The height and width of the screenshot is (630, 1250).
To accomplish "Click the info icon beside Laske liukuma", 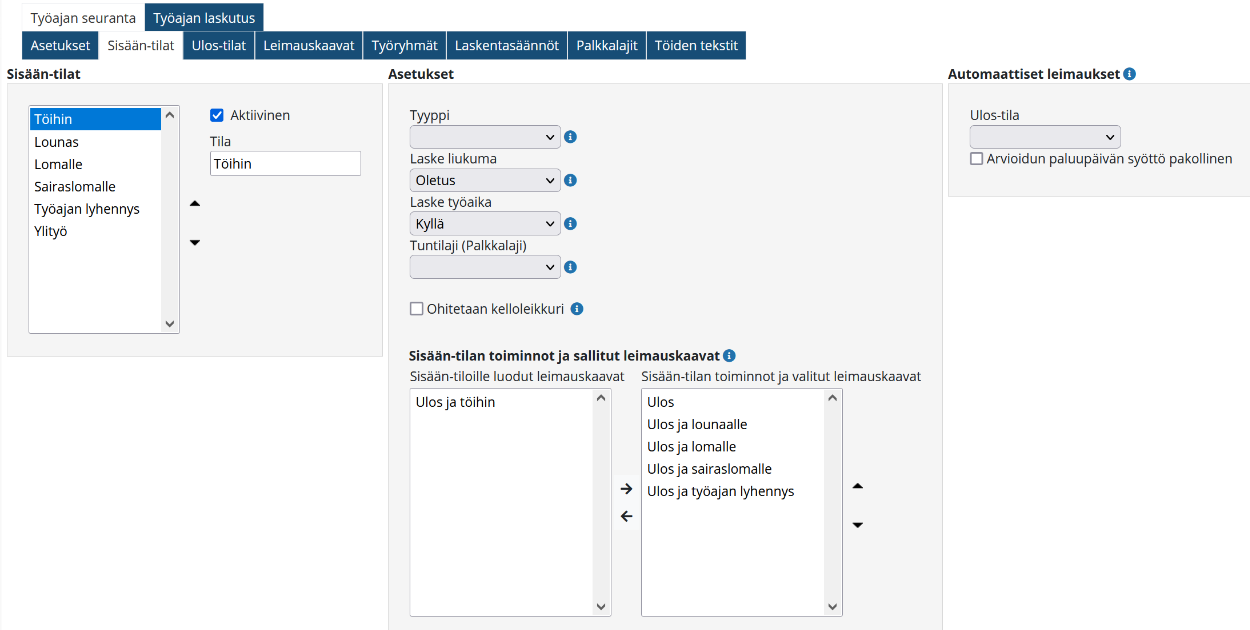I will pos(570,181).
